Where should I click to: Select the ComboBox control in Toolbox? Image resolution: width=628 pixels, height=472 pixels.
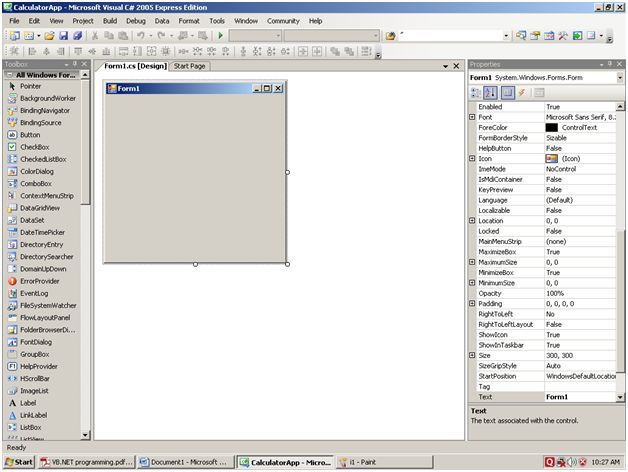click(x=36, y=184)
